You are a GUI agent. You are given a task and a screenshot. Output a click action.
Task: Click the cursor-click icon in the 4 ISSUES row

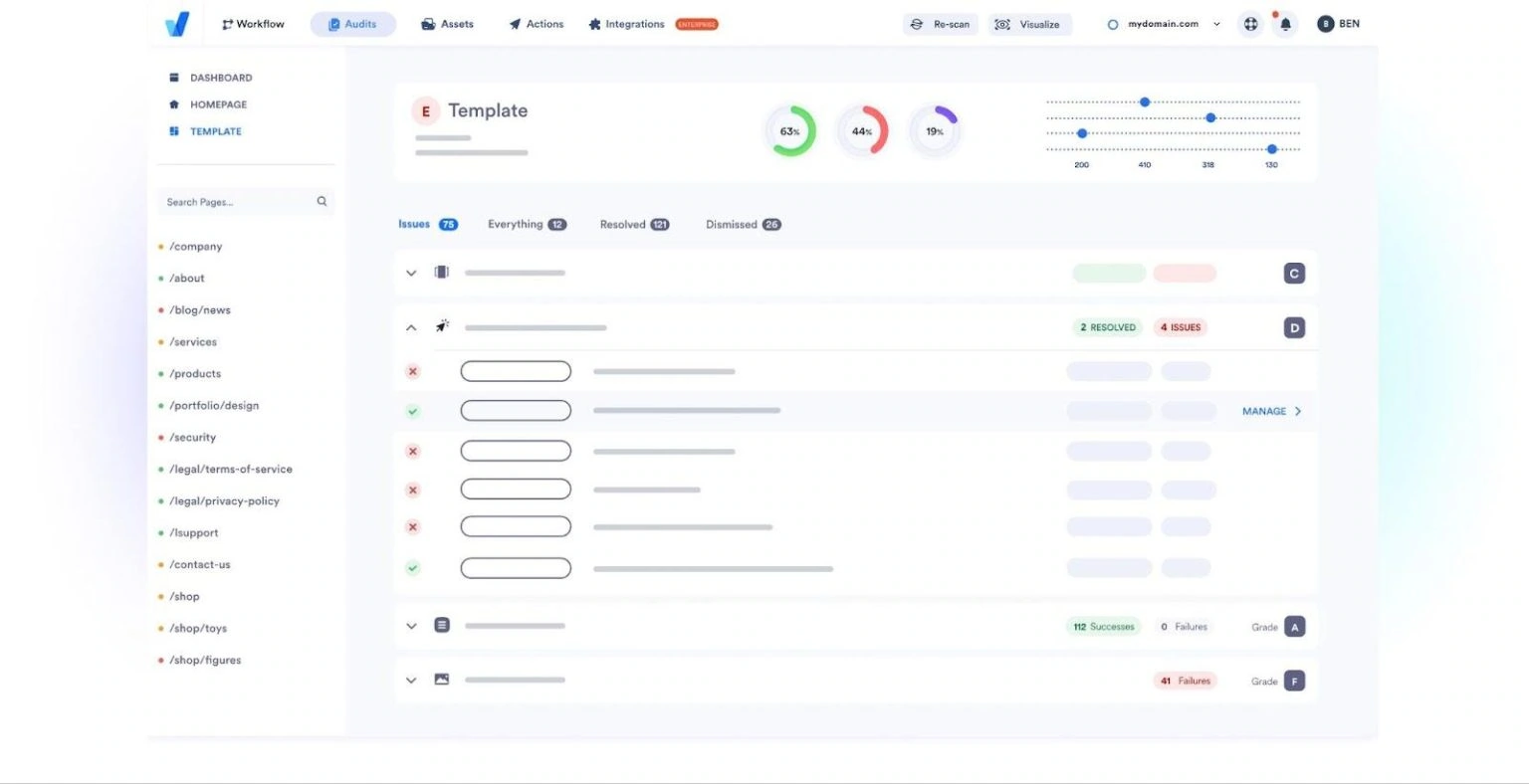(442, 326)
